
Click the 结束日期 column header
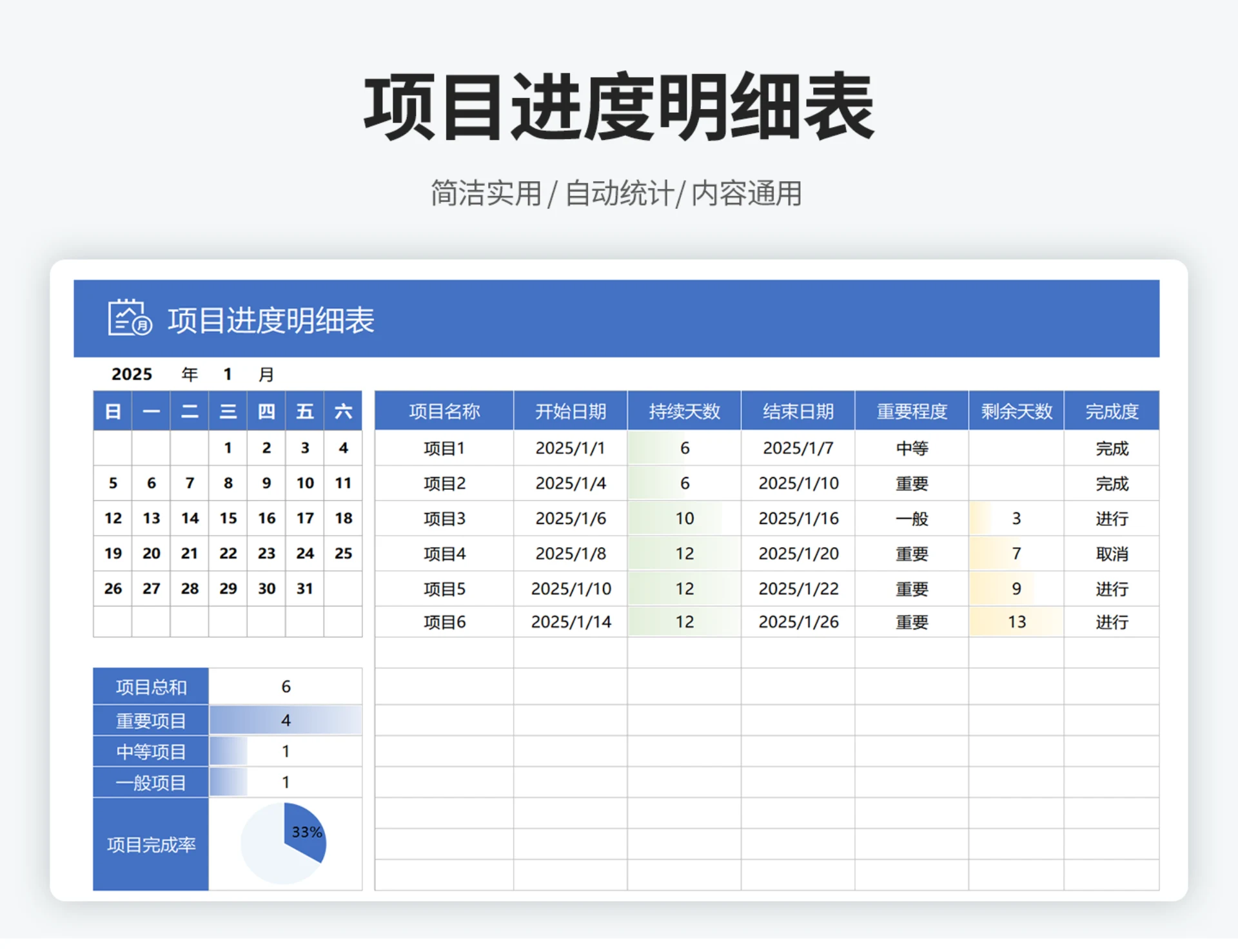point(798,411)
